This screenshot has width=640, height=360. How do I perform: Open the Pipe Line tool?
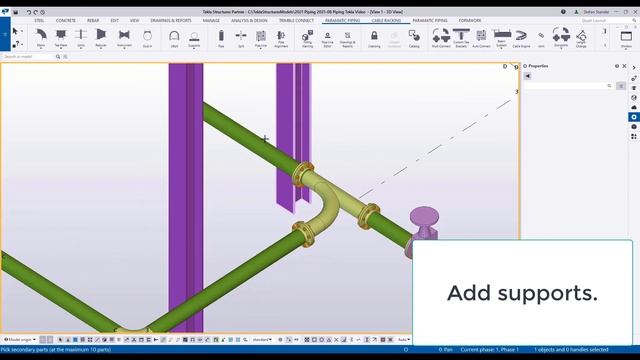coord(261,38)
